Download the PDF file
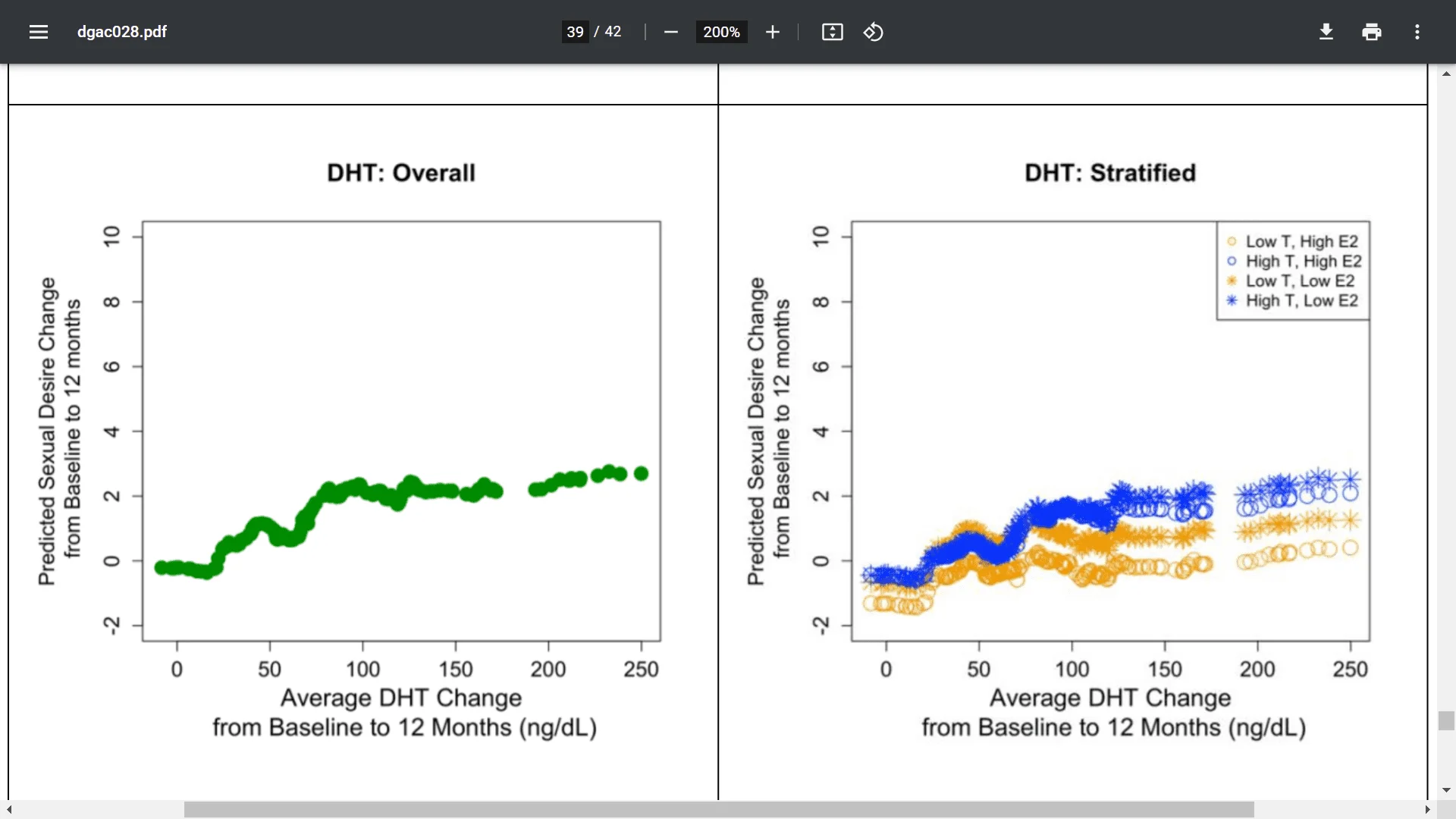1456x819 pixels. [x=1326, y=32]
